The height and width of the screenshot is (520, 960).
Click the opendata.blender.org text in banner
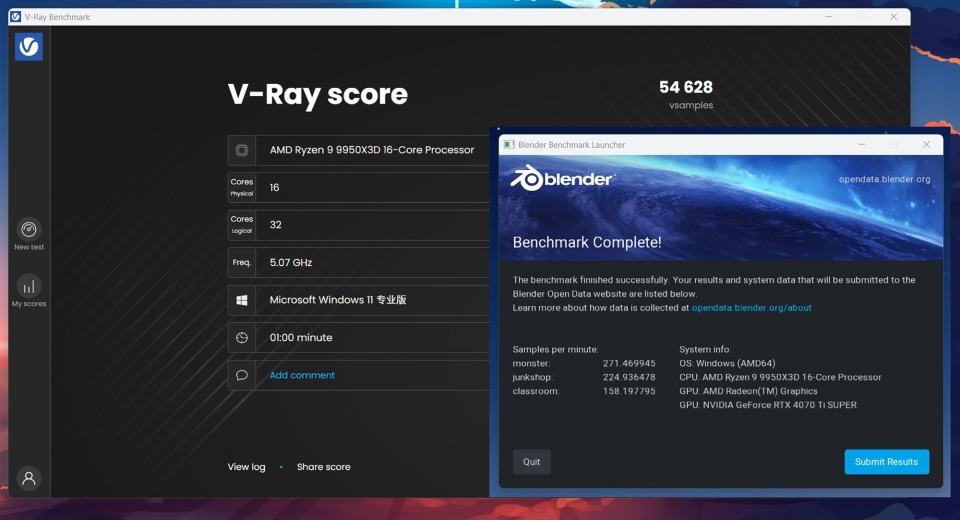pos(884,179)
